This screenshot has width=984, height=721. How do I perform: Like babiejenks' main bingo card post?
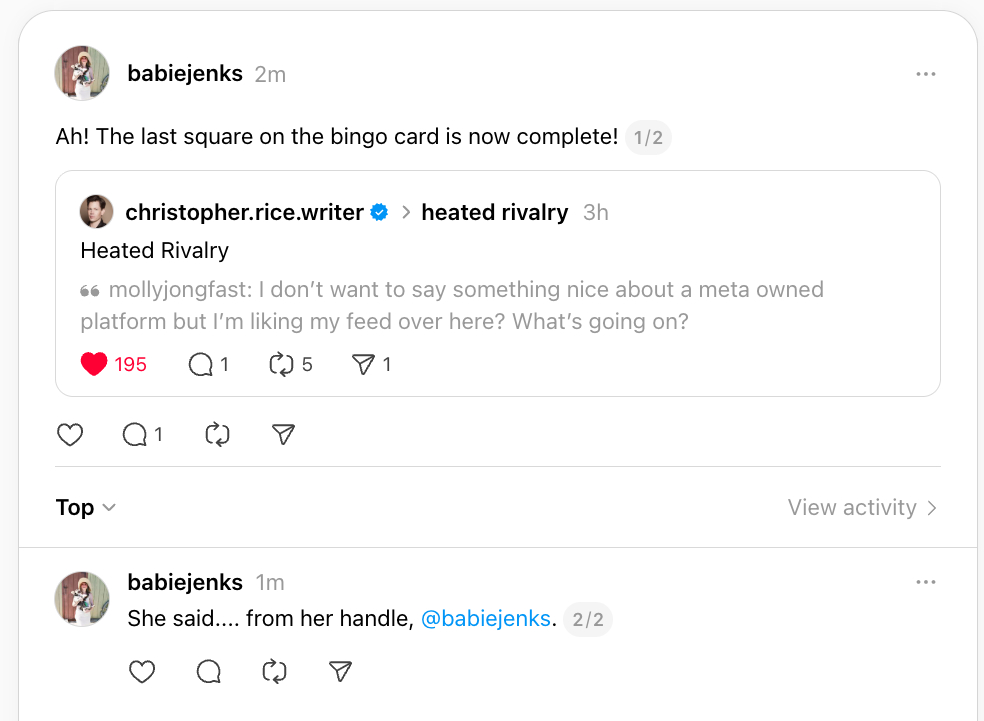[70, 434]
